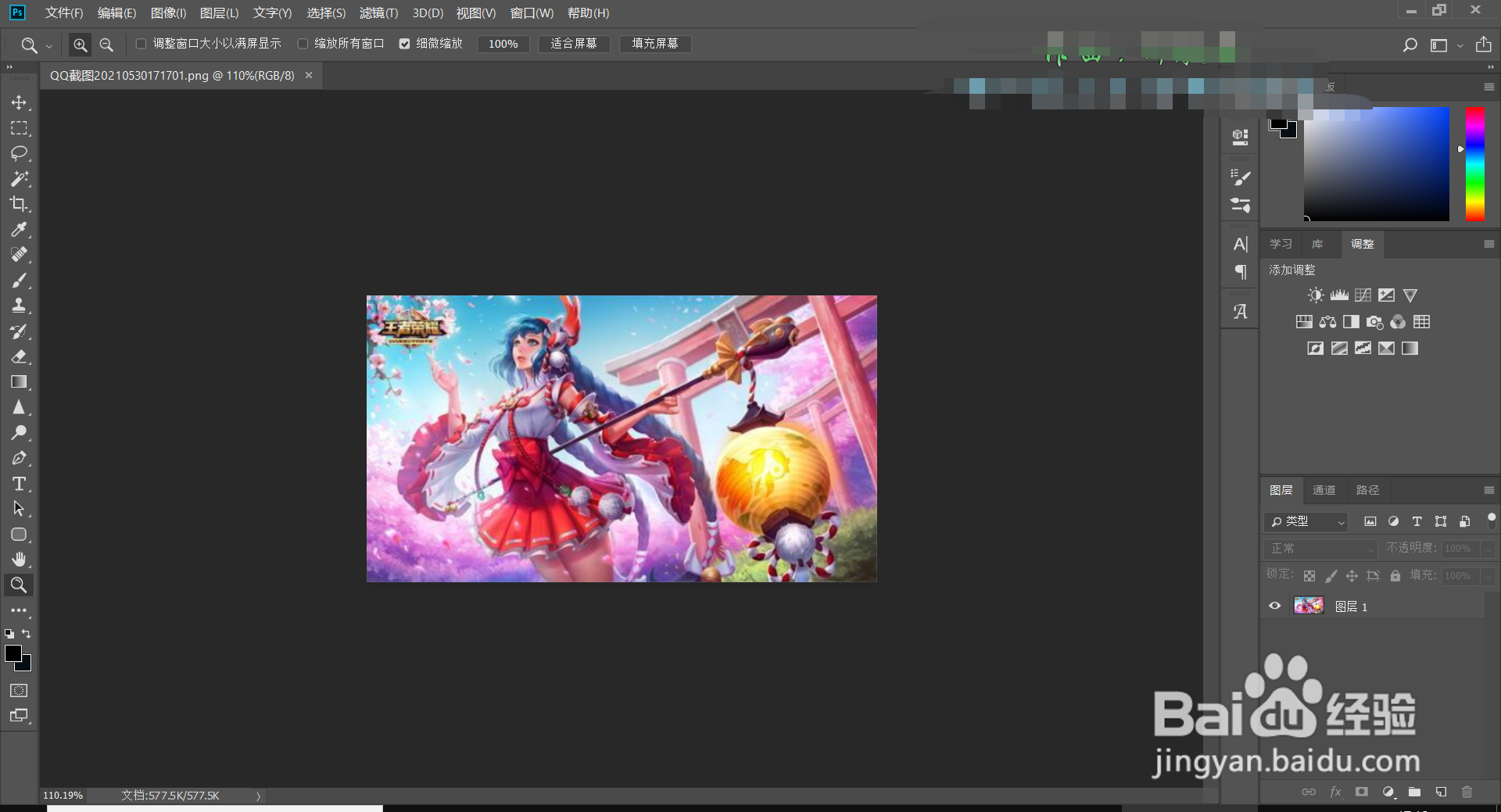The height and width of the screenshot is (812, 1501).
Task: Select the Gradient tool
Action: (19, 382)
